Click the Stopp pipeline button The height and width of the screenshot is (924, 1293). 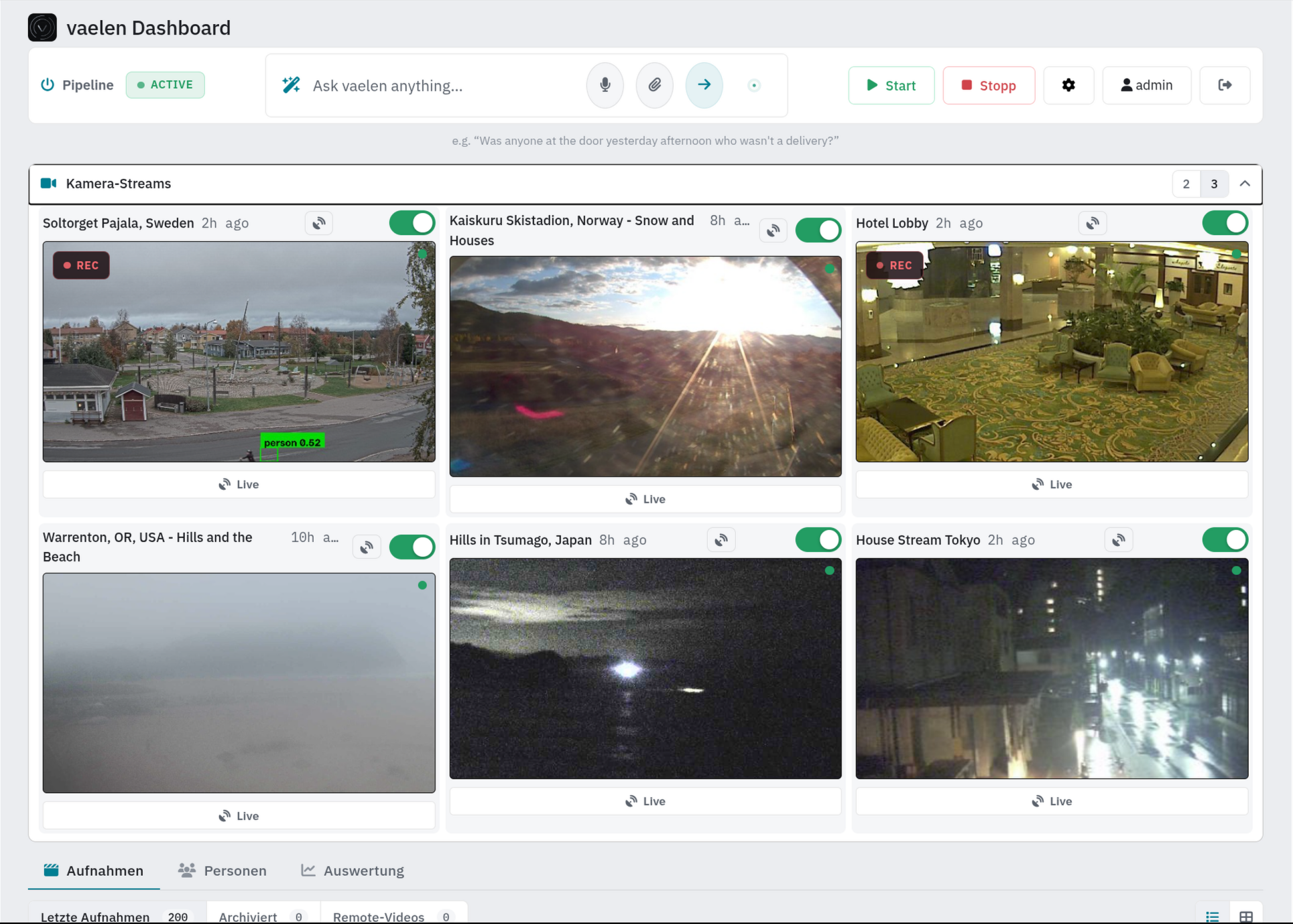point(989,85)
